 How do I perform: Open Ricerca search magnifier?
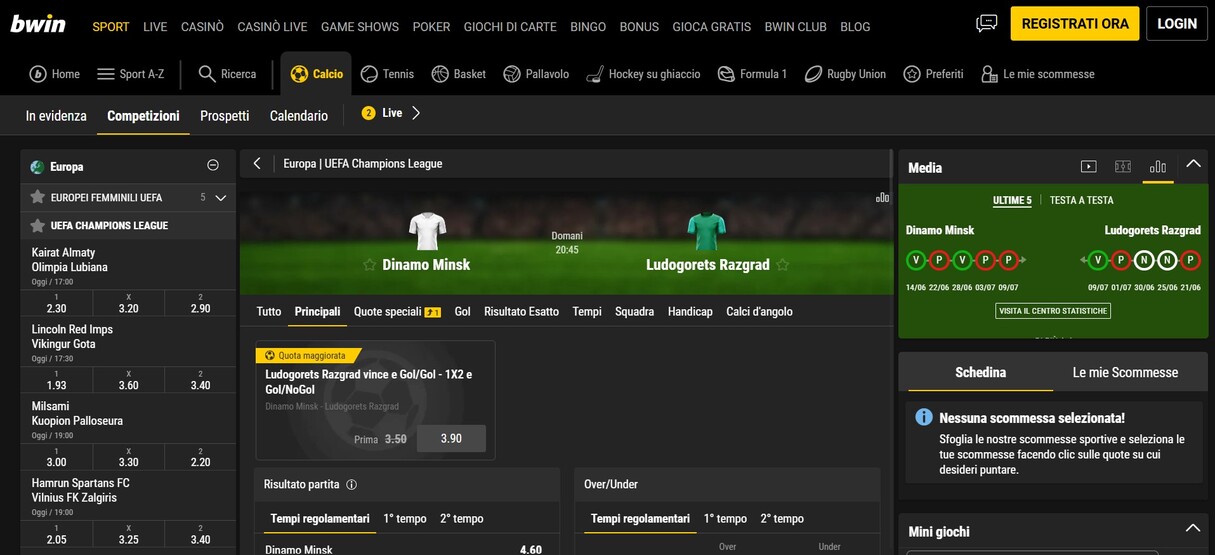pyautogui.click(x=207, y=74)
